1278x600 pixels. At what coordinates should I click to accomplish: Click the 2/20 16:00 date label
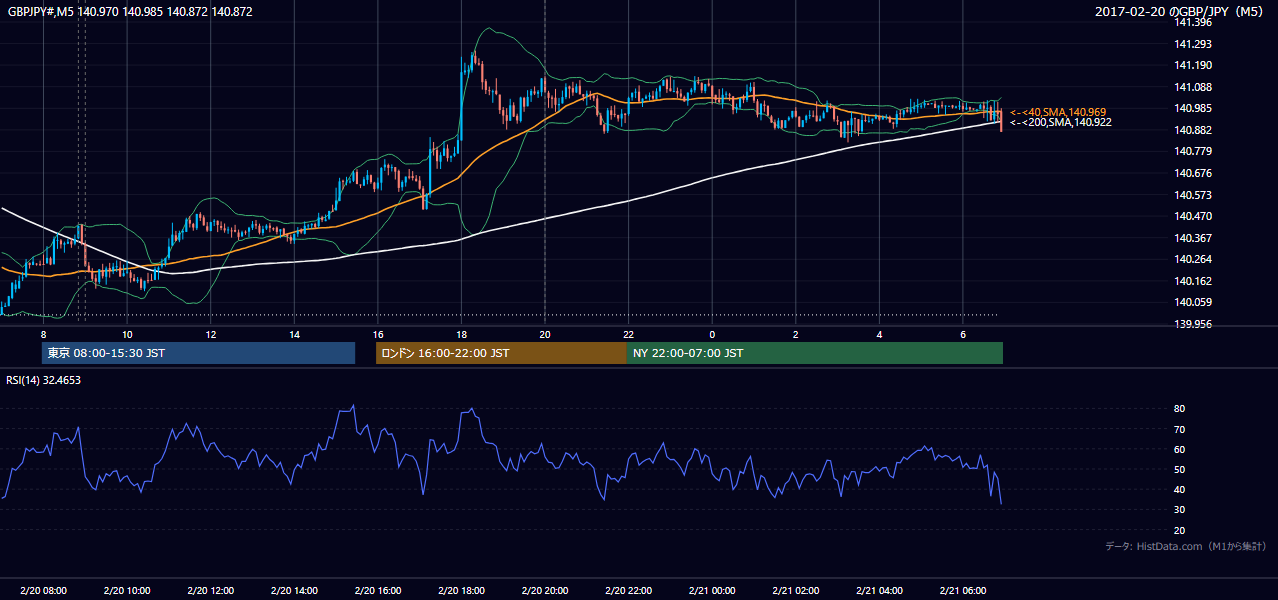pos(378,590)
